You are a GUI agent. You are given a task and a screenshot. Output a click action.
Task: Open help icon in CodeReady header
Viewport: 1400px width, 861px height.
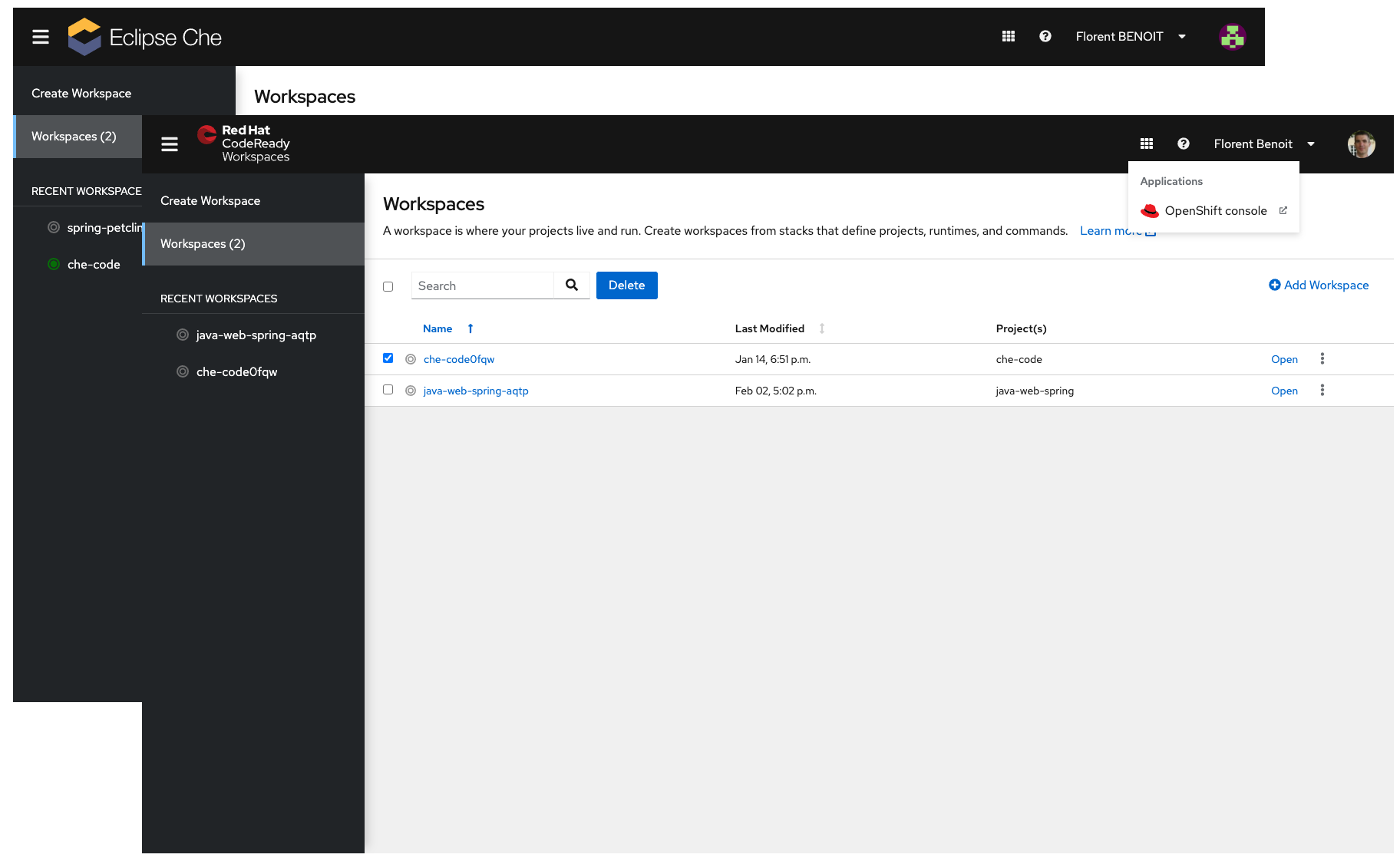pos(1184,143)
